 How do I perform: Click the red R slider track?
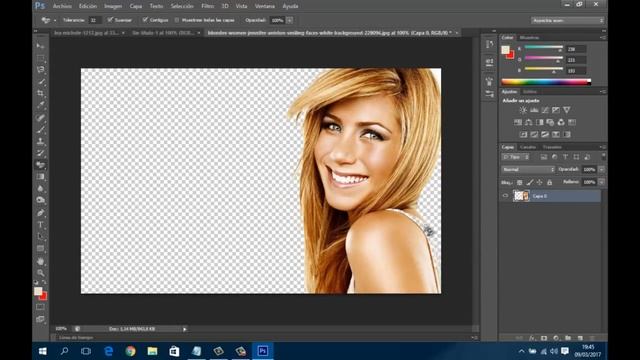click(544, 47)
